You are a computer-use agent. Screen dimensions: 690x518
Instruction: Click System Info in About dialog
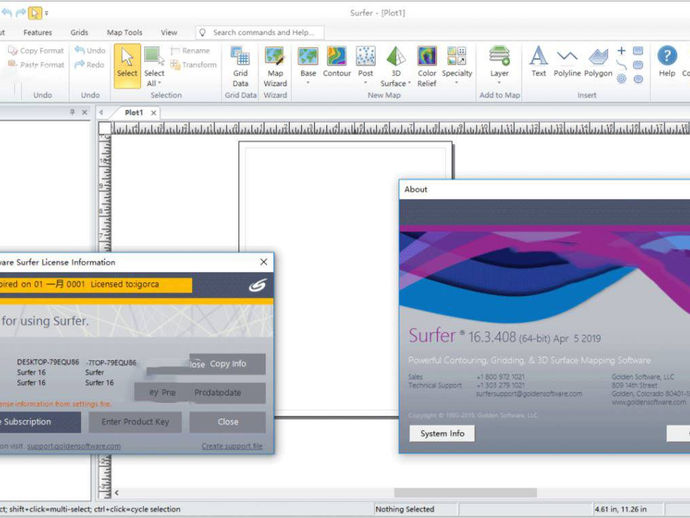(x=442, y=434)
